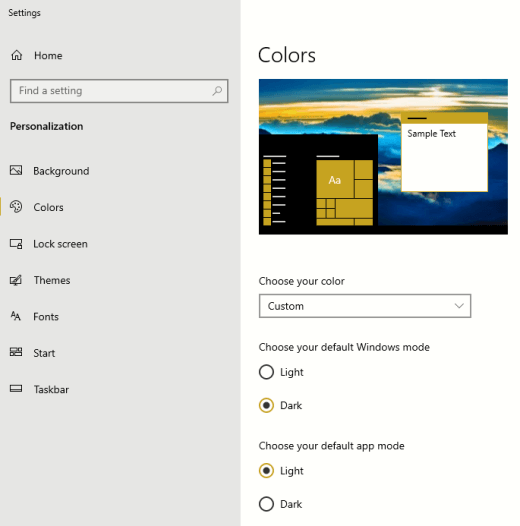
Task: Go to Background settings
Action: point(61,171)
